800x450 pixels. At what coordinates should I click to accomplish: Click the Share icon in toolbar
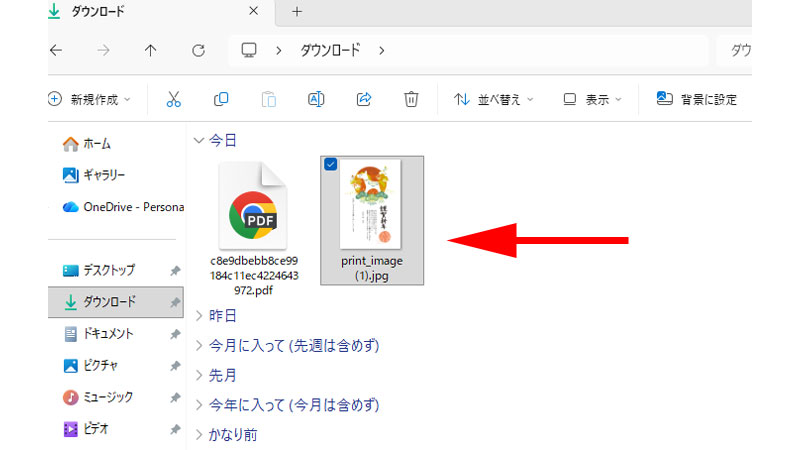(364, 99)
